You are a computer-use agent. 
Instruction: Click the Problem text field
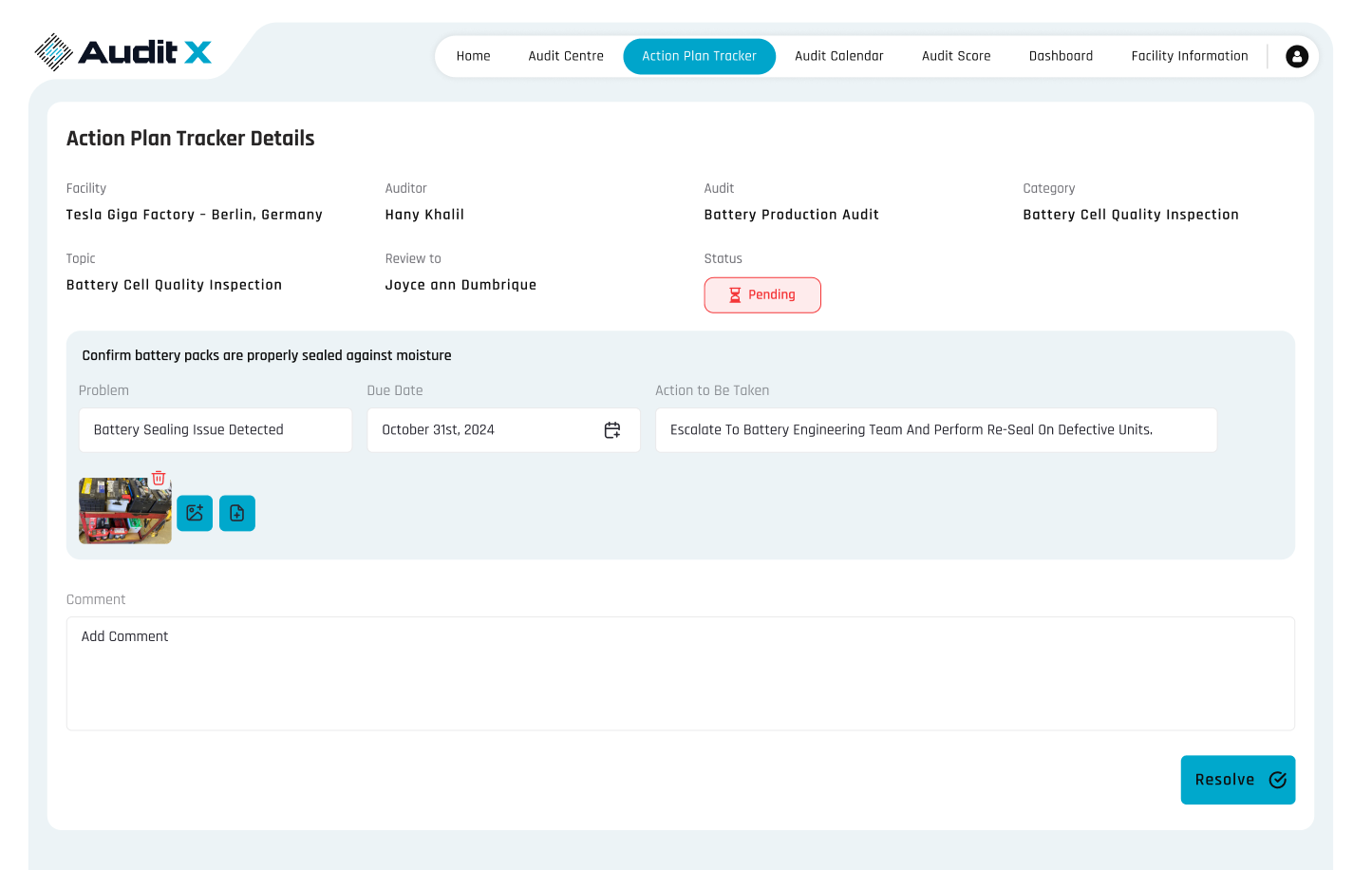(x=216, y=430)
